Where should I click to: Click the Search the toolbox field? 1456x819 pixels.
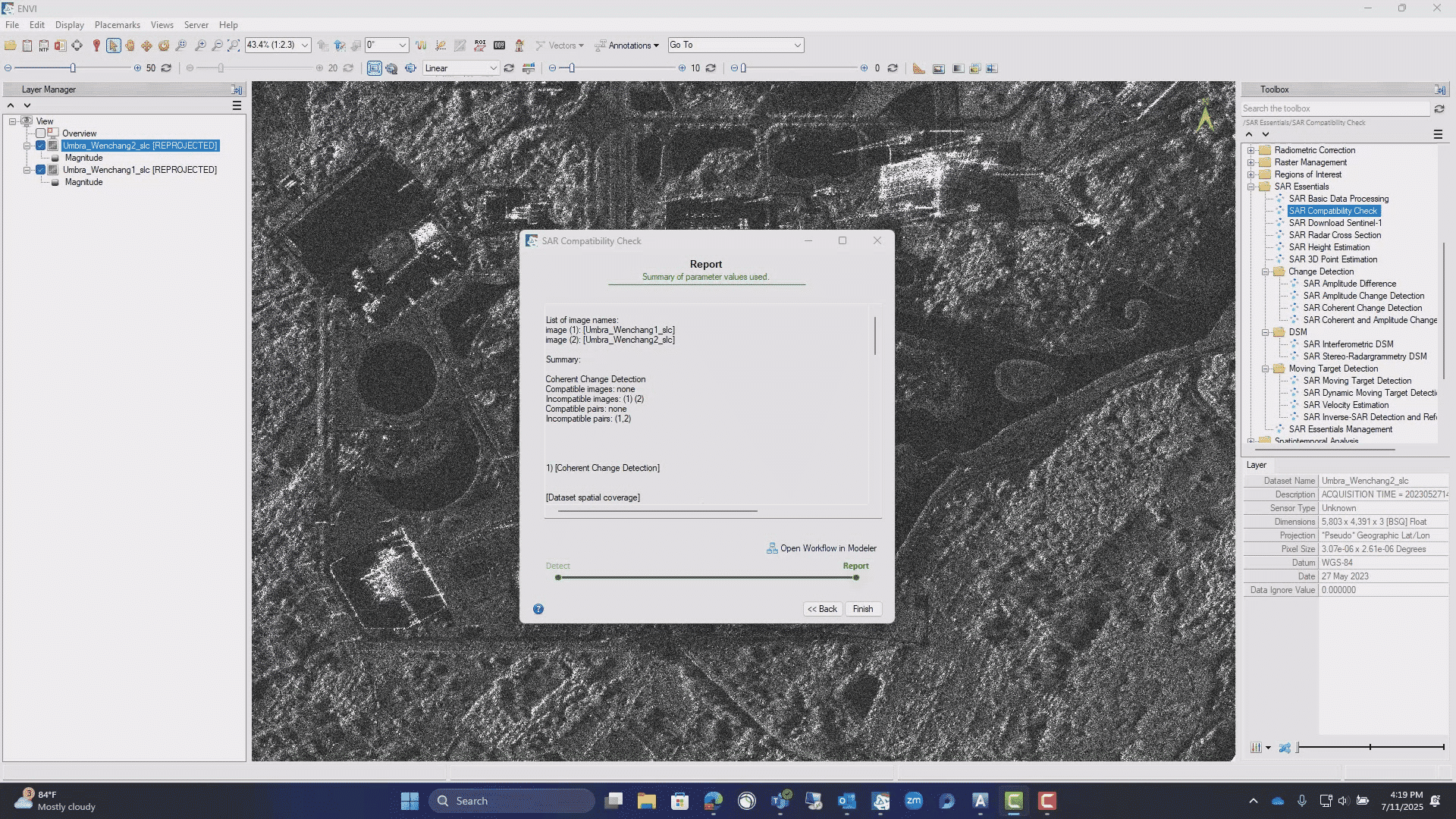point(1335,108)
